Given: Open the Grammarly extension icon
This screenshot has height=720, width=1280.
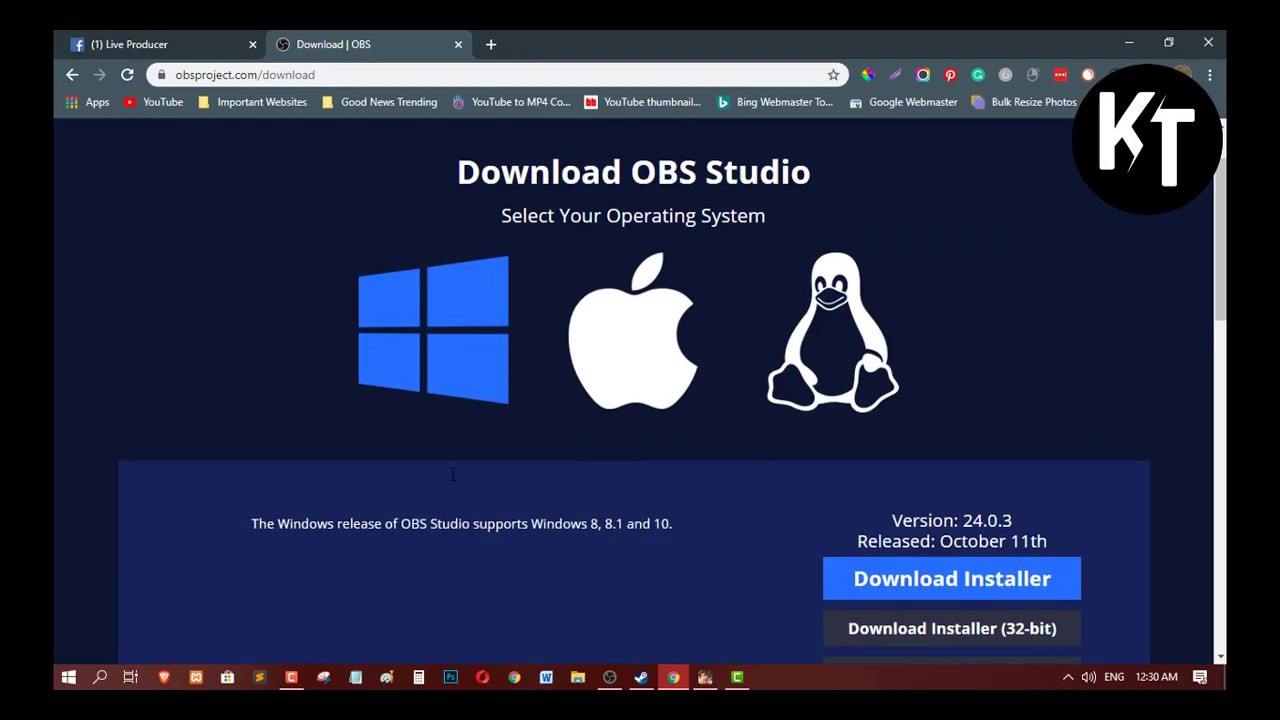Looking at the screenshot, I should tap(978, 75).
